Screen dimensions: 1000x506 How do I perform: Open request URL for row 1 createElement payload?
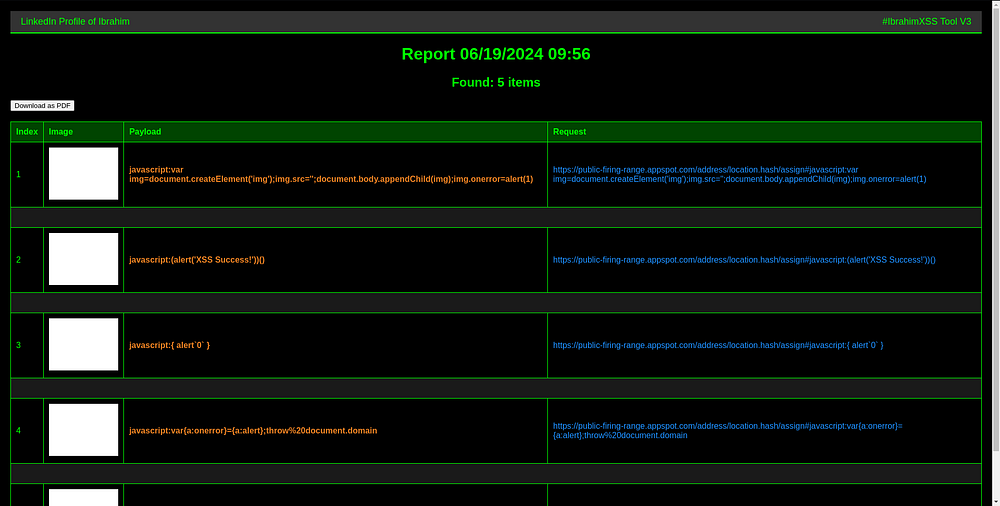coord(740,174)
